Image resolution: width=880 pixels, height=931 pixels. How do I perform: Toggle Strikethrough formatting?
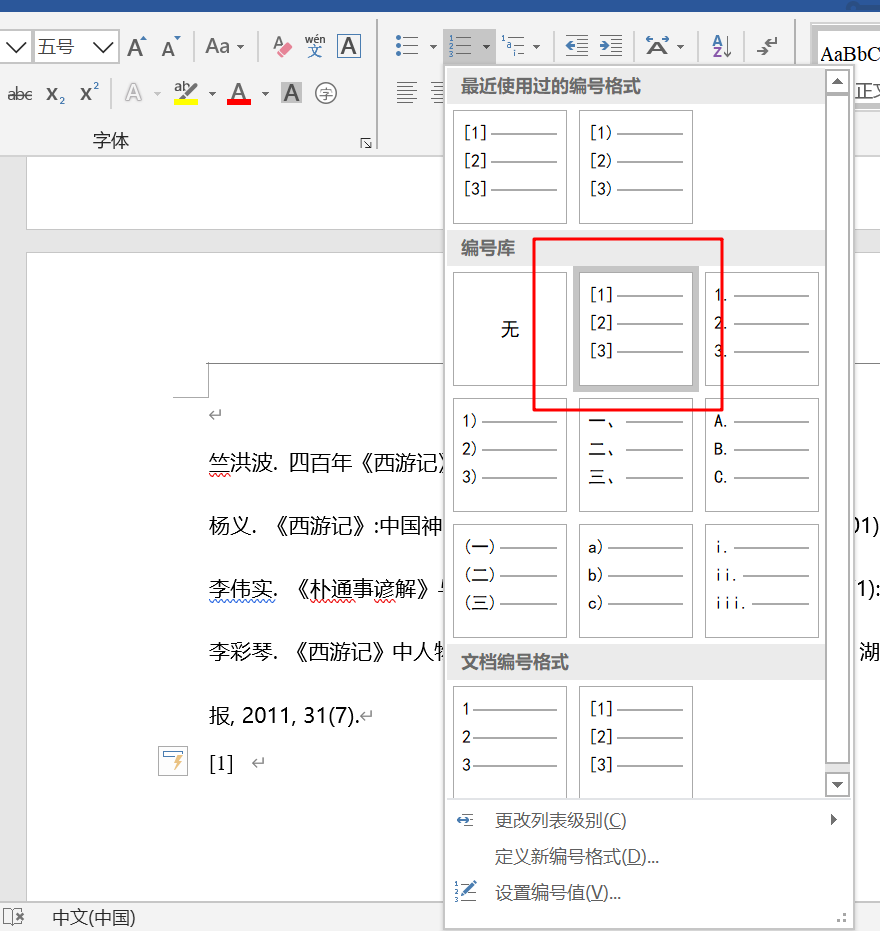click(20, 94)
